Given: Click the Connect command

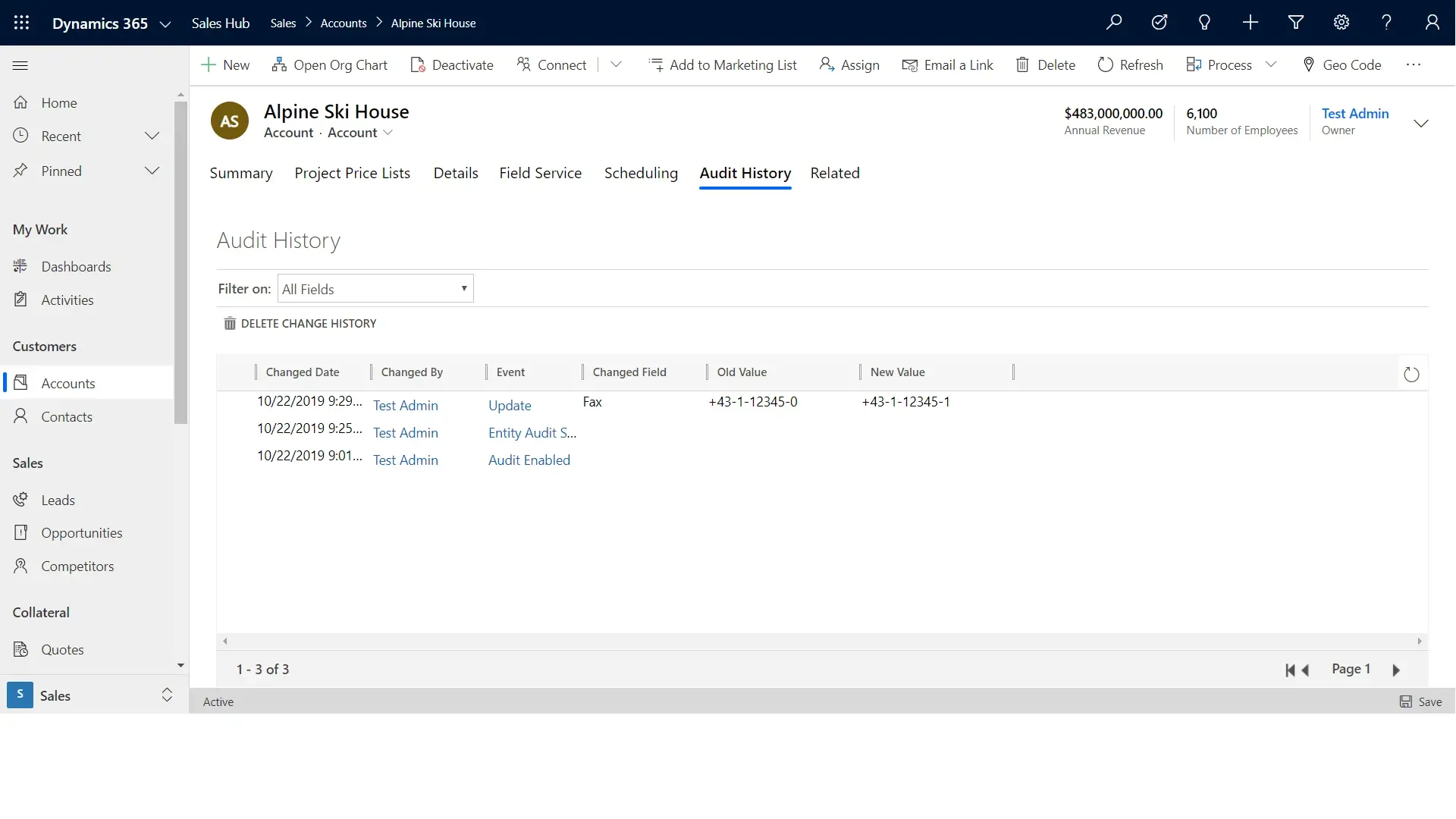Looking at the screenshot, I should click(x=551, y=65).
